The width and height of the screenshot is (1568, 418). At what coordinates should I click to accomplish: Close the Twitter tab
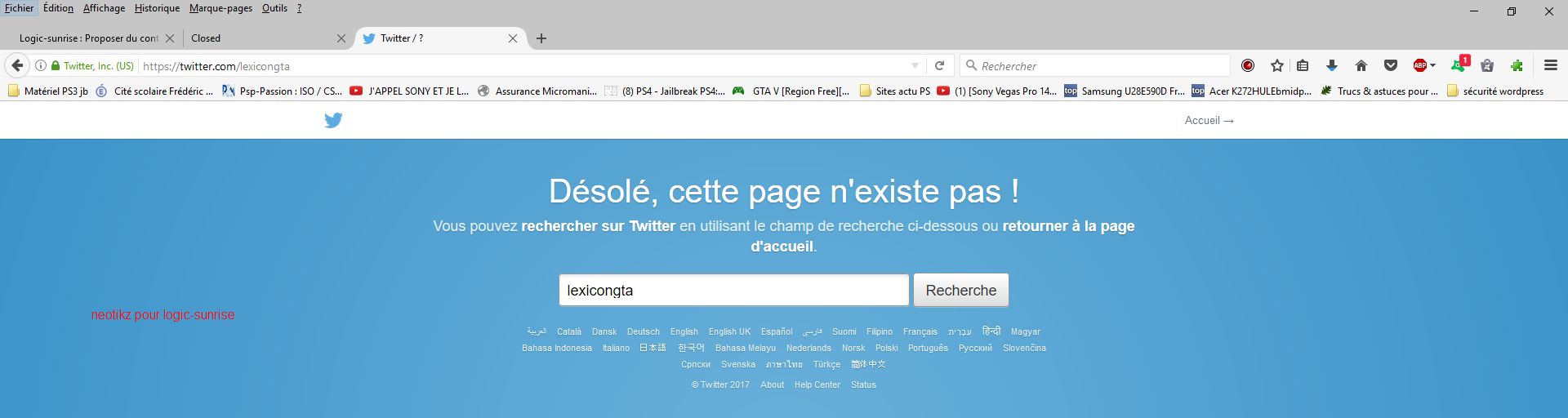click(x=513, y=38)
